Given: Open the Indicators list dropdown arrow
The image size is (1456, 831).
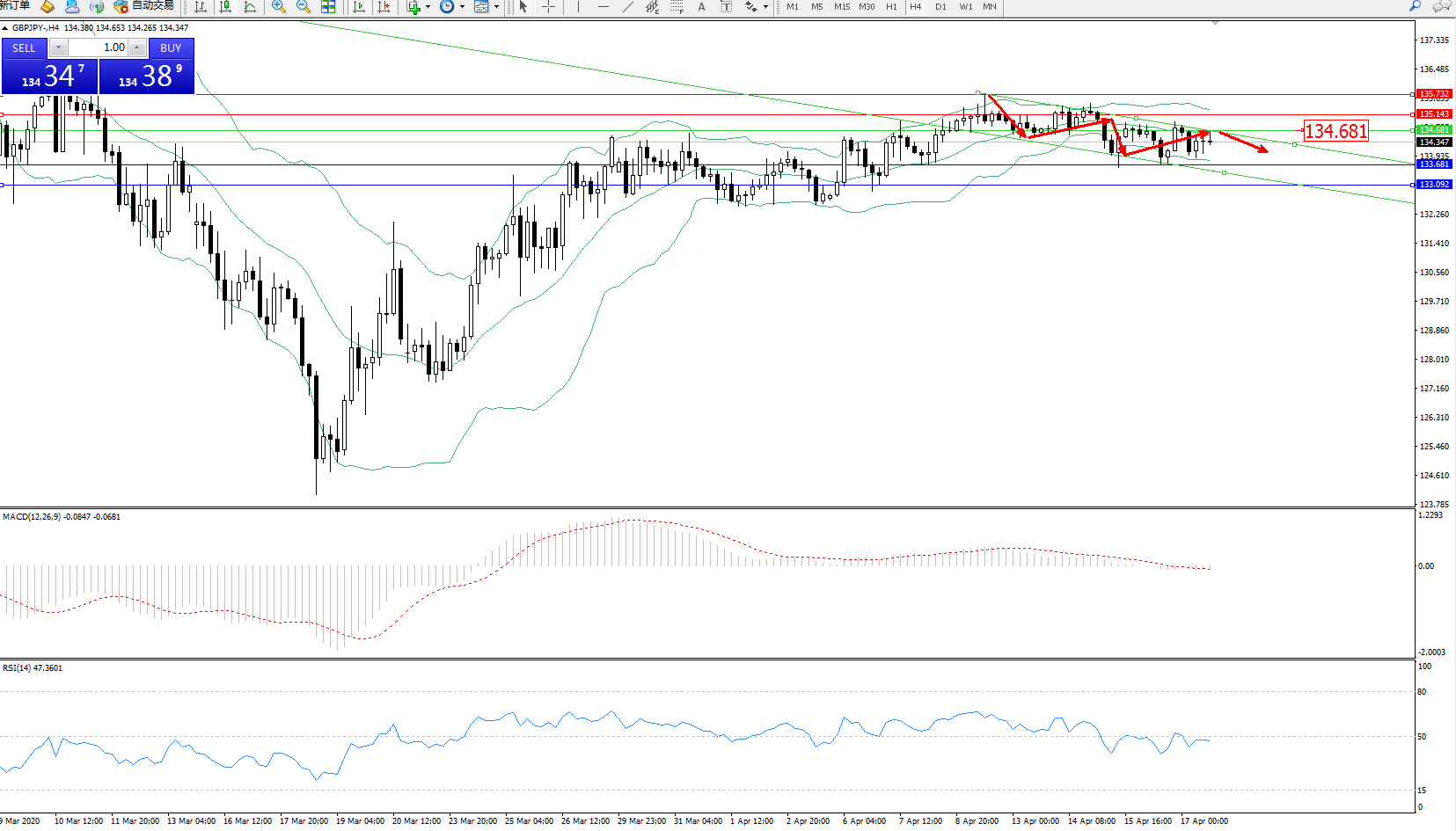Looking at the screenshot, I should (428, 7).
